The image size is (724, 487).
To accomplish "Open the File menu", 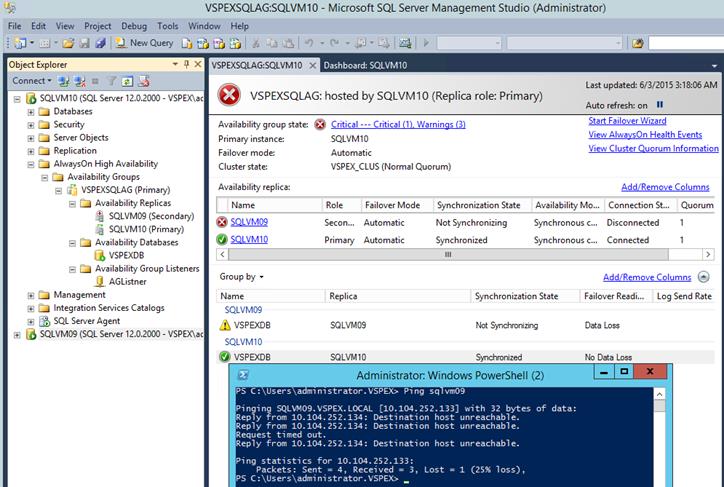I will pos(14,26).
